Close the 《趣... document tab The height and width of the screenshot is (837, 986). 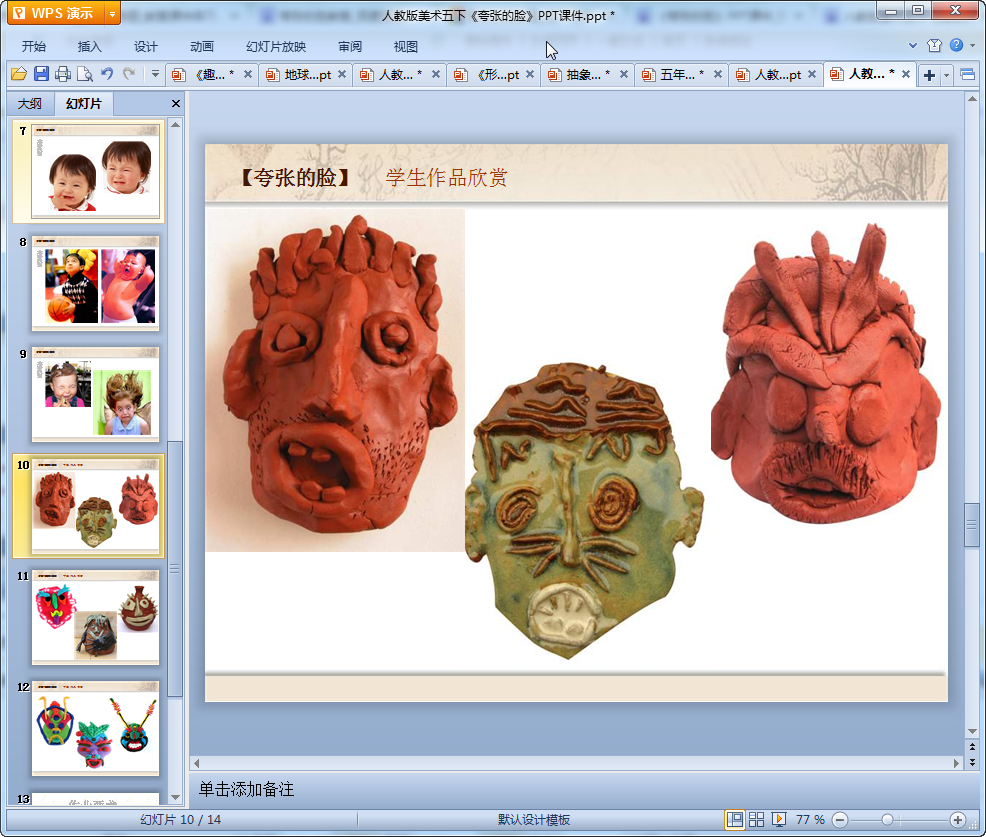pyautogui.click(x=248, y=74)
